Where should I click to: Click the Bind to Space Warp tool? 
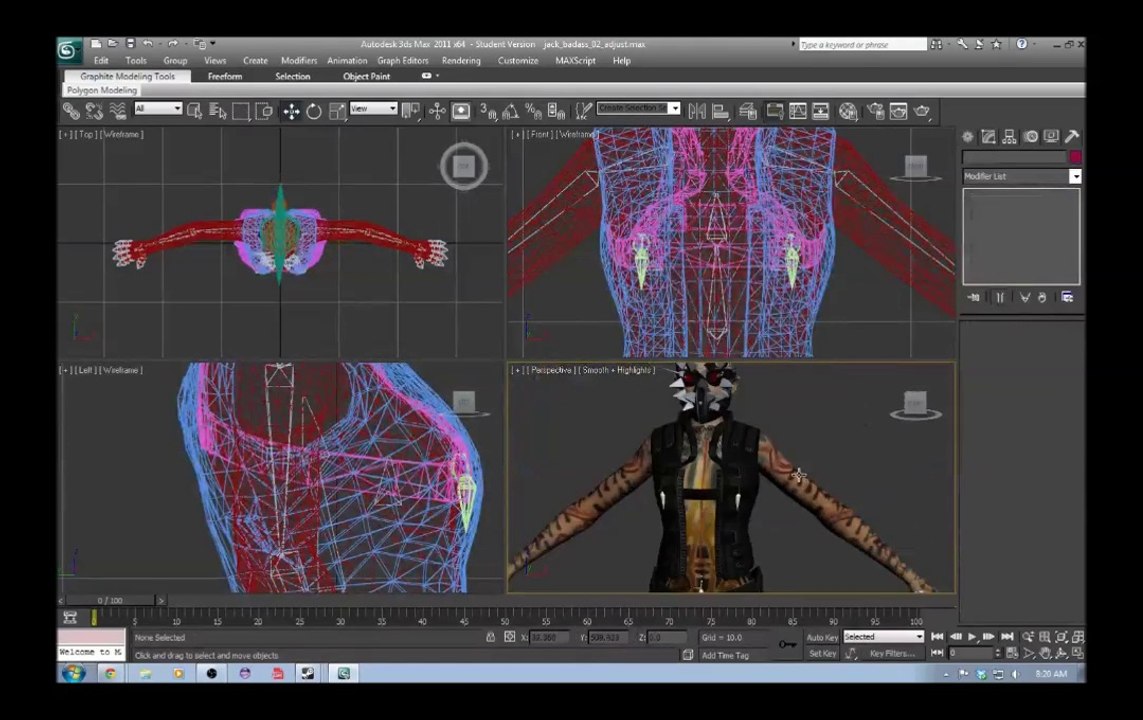pos(117,111)
